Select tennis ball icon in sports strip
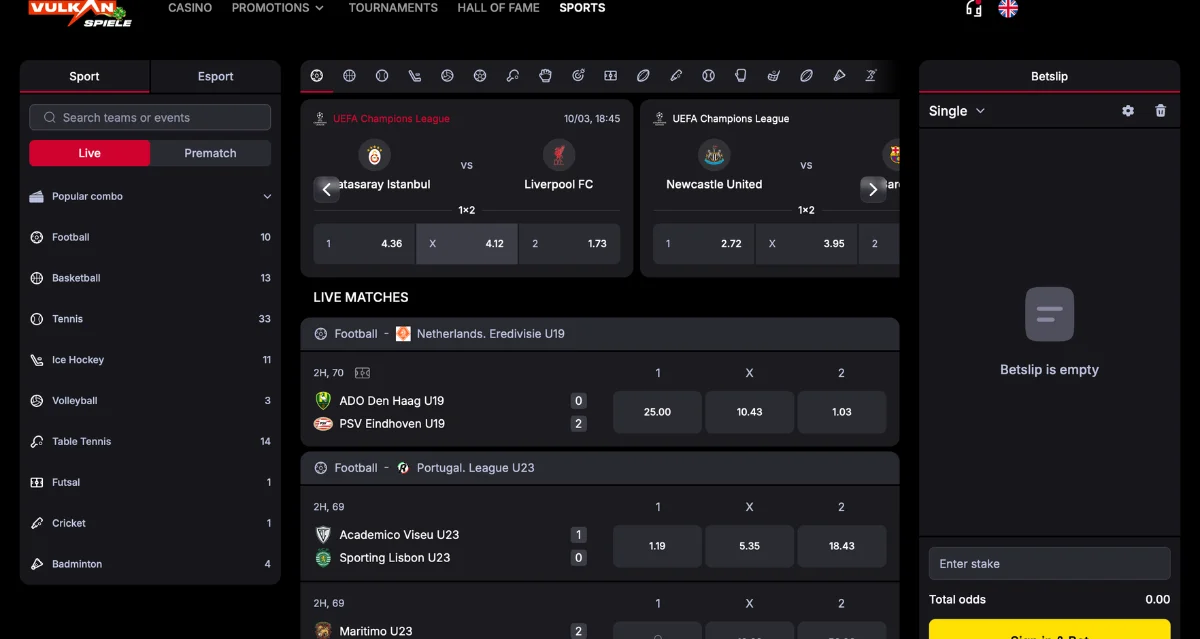The image size is (1200, 639). point(382,75)
